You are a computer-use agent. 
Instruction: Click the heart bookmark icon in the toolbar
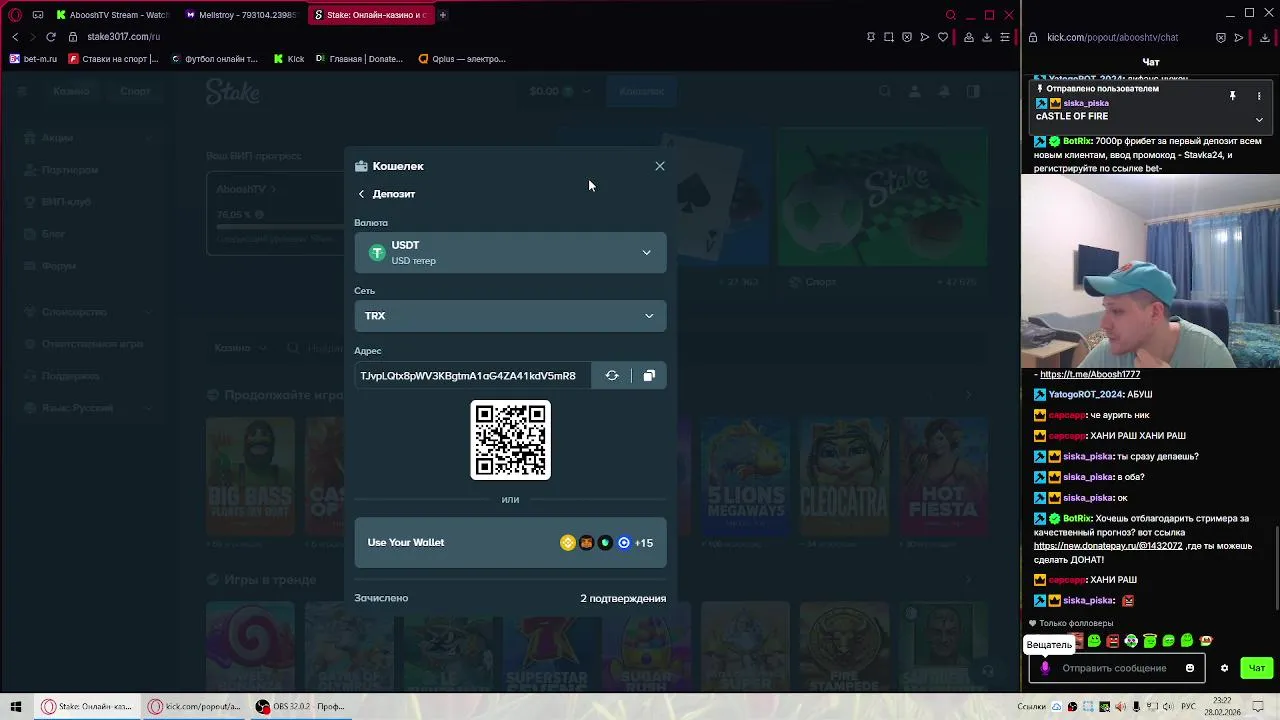tap(943, 37)
